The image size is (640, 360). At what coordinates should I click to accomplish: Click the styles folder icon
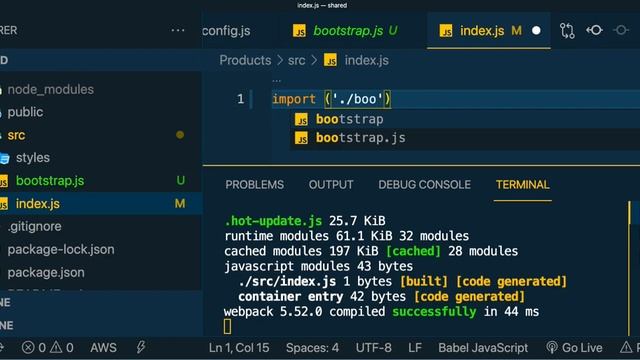4,158
